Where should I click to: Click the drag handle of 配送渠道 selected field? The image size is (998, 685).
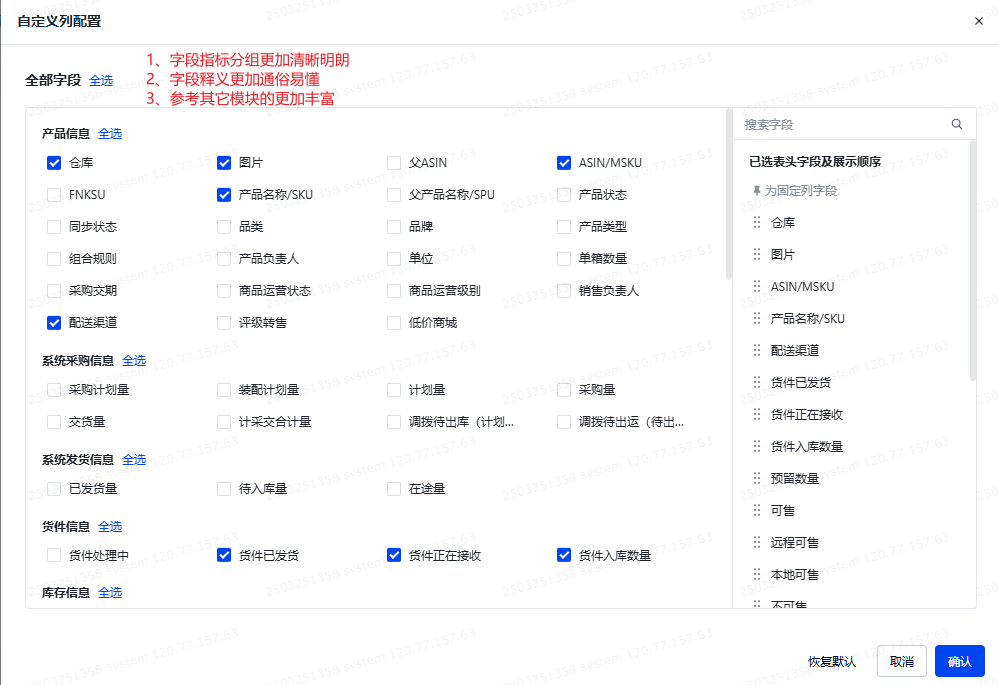[x=757, y=350]
